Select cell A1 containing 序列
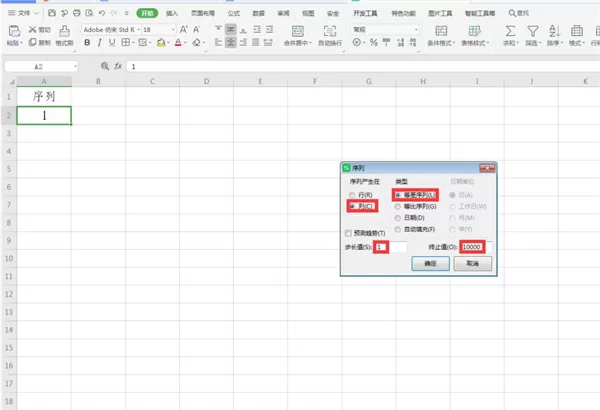Screen dimensions: 600x410 (x=44, y=96)
